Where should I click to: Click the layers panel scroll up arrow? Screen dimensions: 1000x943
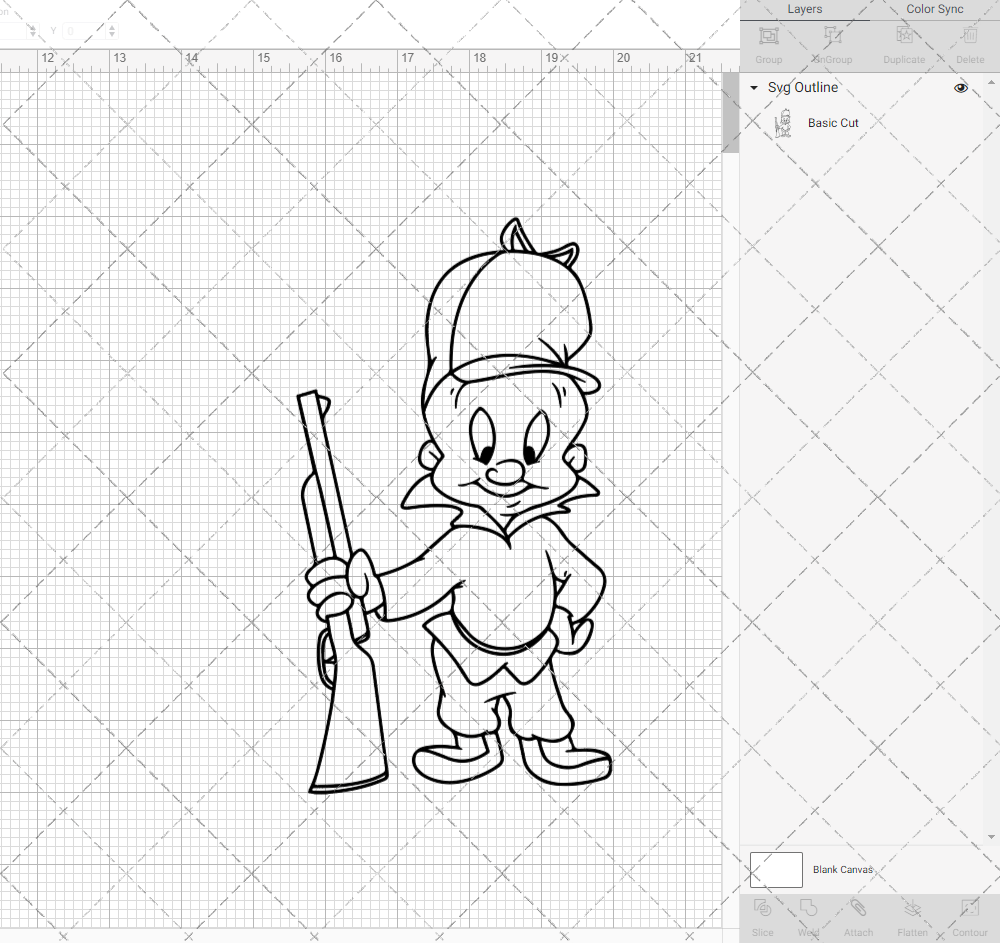point(990,83)
